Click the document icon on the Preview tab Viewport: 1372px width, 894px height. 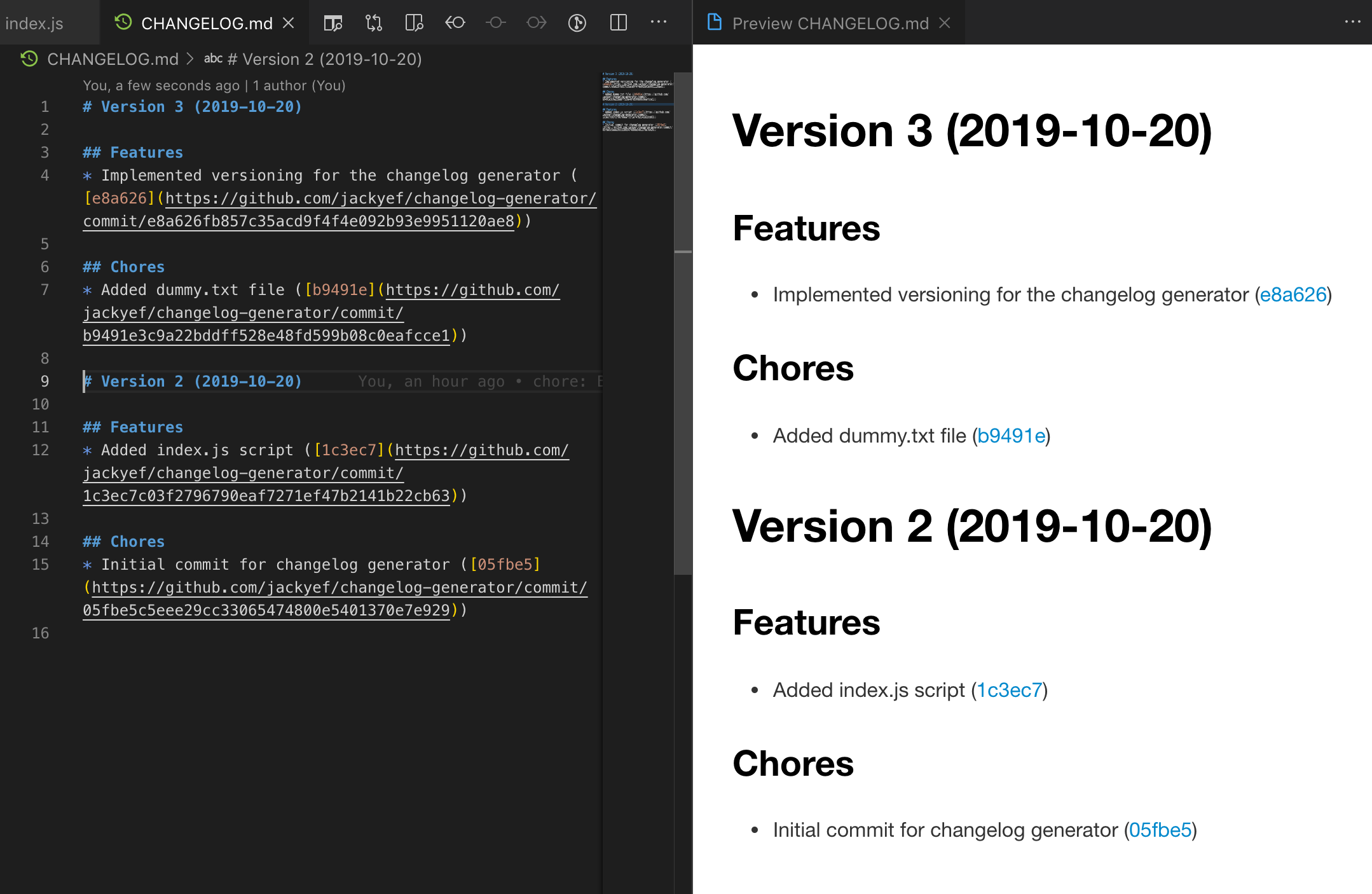pyautogui.click(x=713, y=22)
